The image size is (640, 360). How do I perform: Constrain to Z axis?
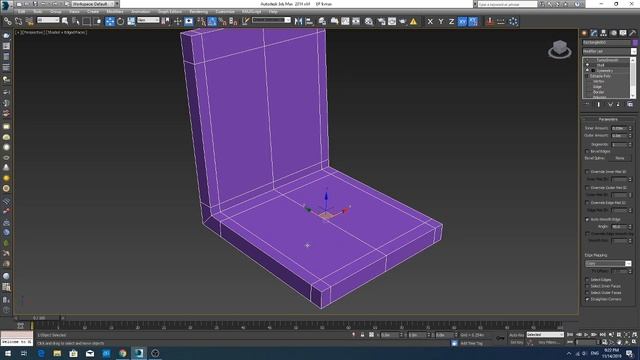click(451, 21)
